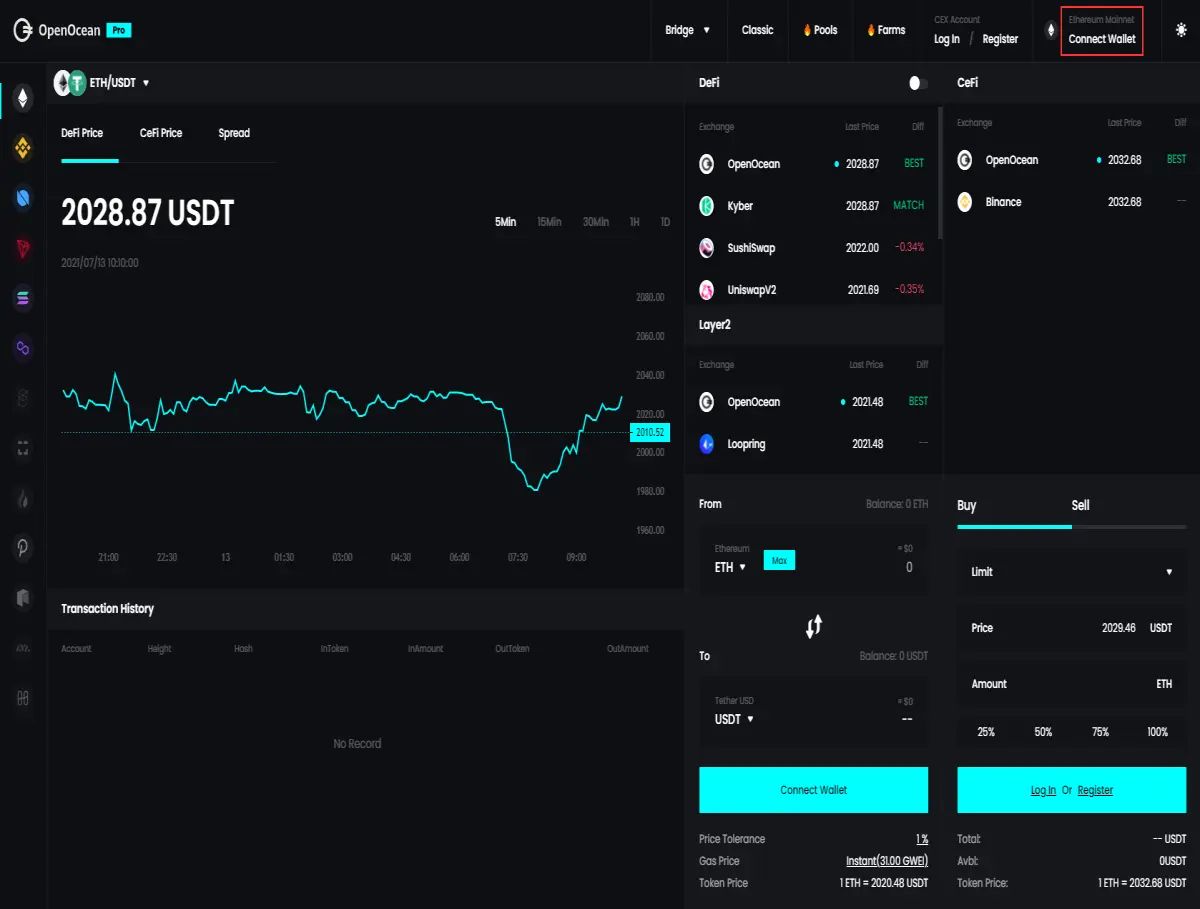Viewport: 1200px width, 909px height.
Task: Toggle the light/dark theme sun icon
Action: click(1181, 30)
